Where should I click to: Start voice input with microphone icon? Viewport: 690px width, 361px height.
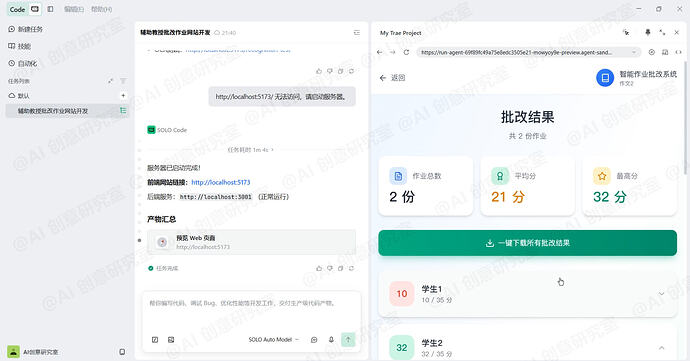click(x=331, y=340)
